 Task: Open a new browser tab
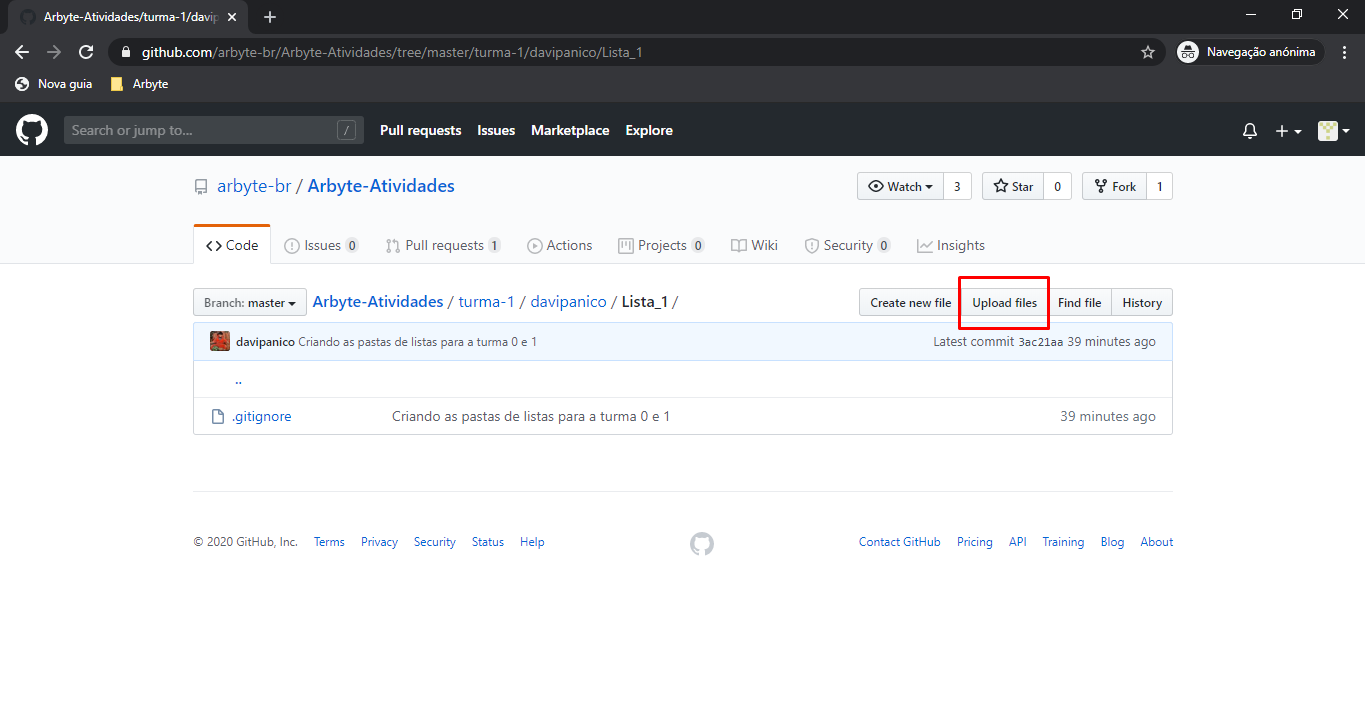[270, 17]
